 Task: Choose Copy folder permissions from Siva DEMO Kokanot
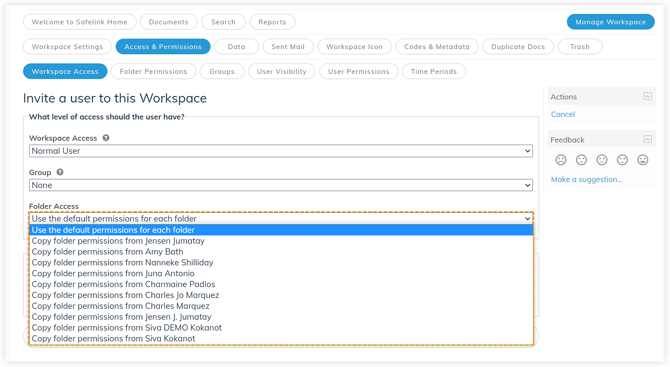(281, 328)
